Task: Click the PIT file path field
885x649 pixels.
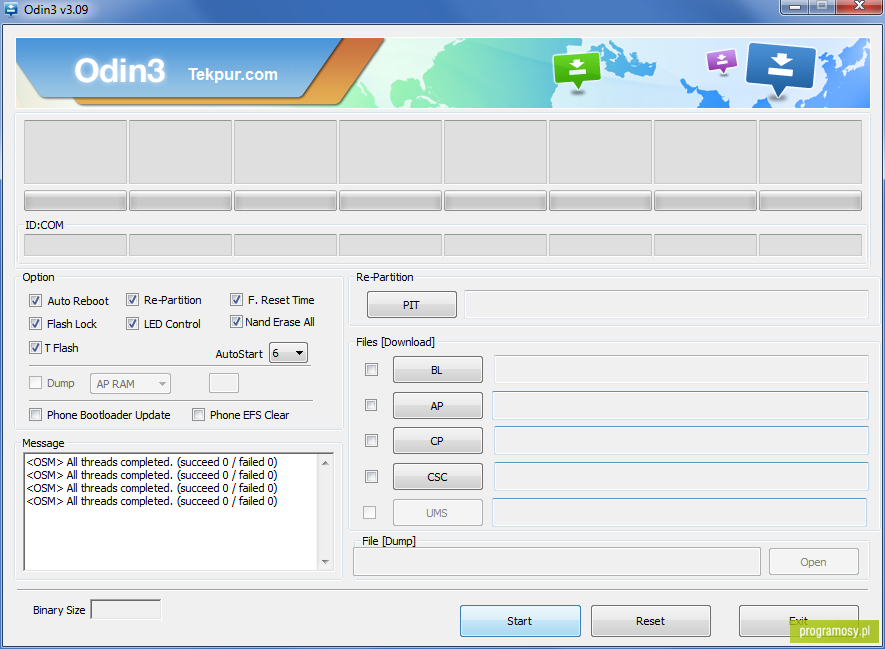Action: pos(666,305)
